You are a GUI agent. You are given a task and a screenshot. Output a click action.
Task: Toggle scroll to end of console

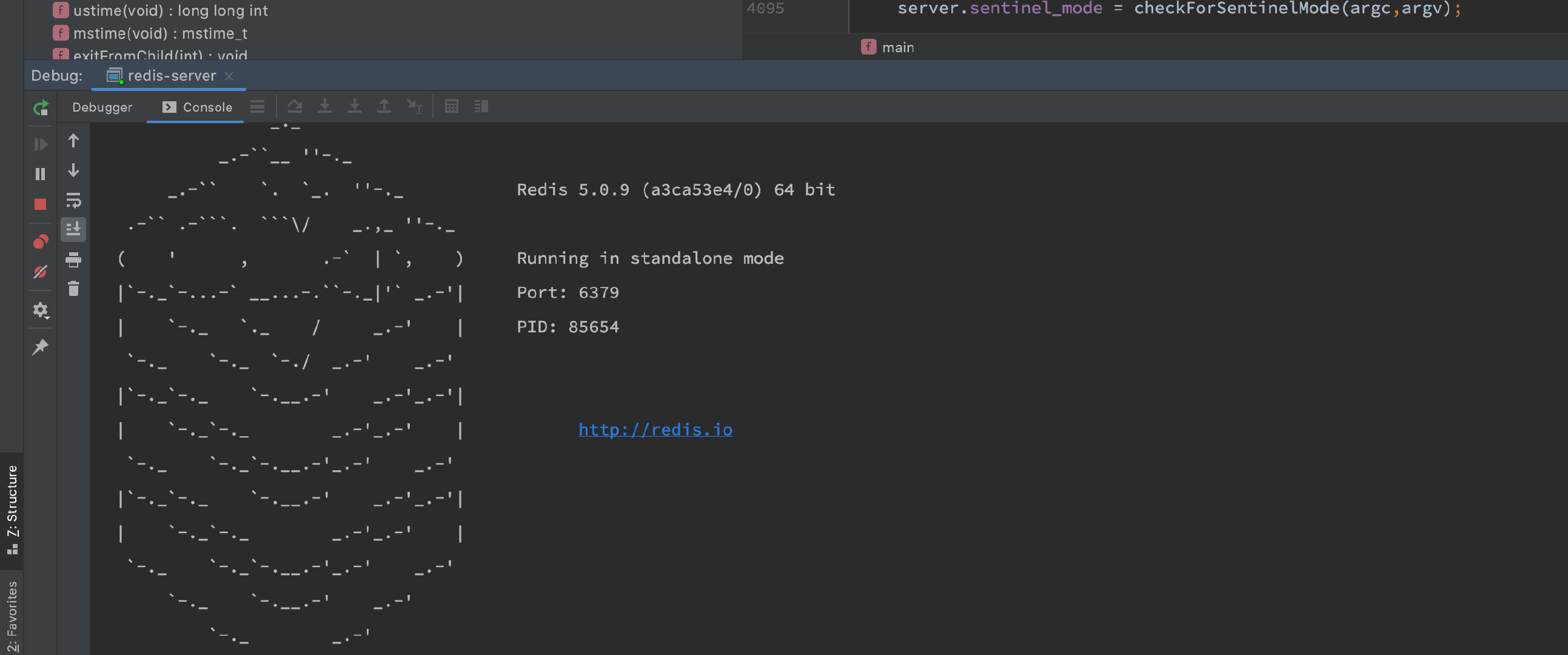(73, 229)
